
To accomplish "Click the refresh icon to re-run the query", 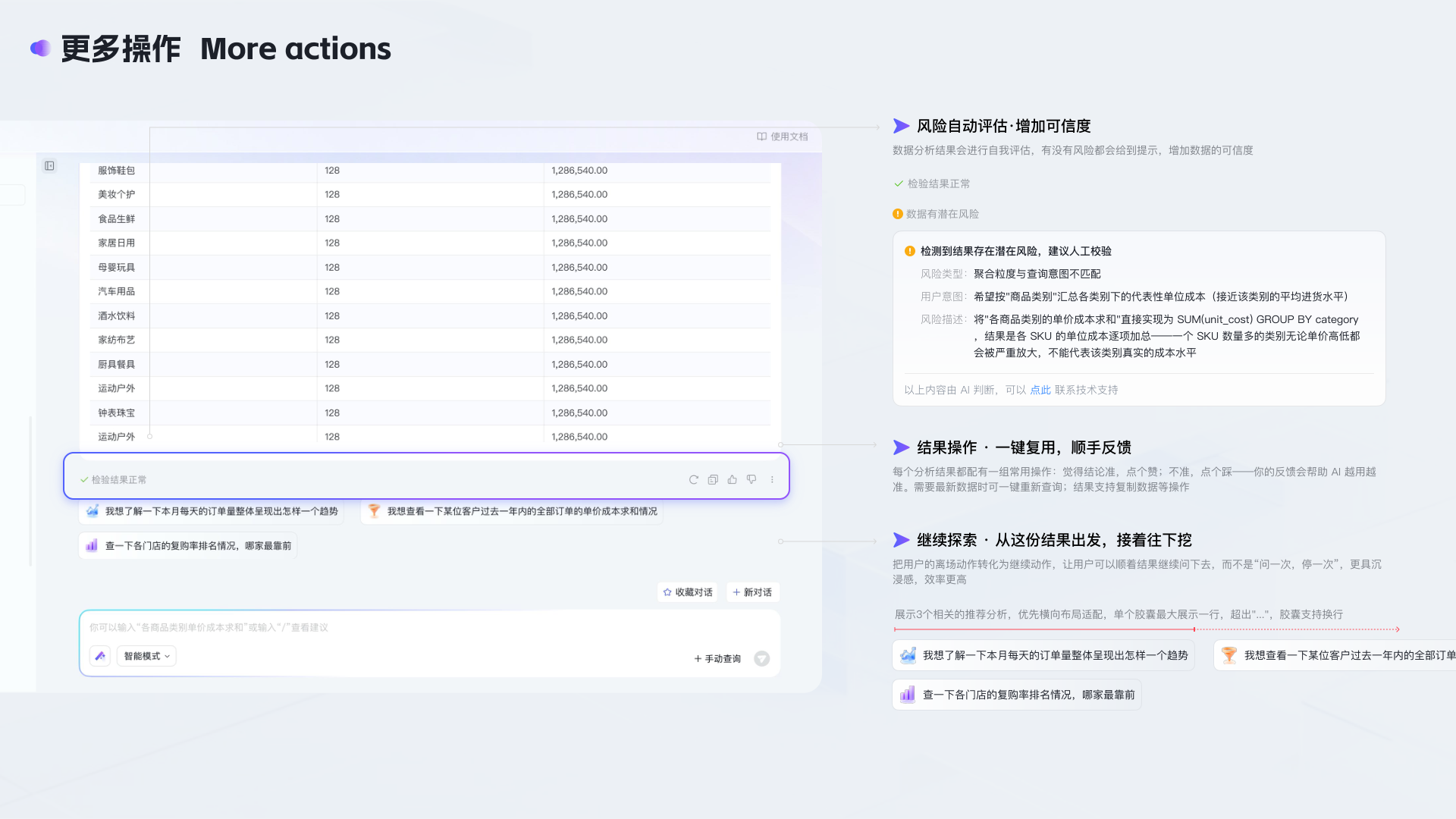I will [693, 479].
